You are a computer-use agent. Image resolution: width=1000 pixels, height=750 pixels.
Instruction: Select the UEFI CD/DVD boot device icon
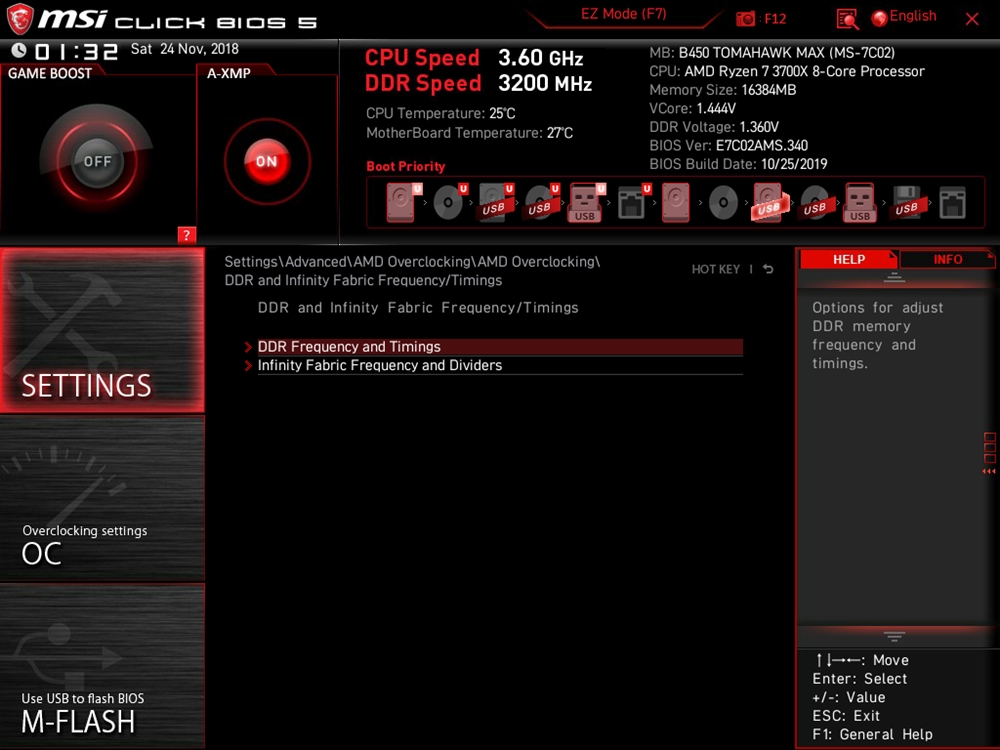click(450, 202)
